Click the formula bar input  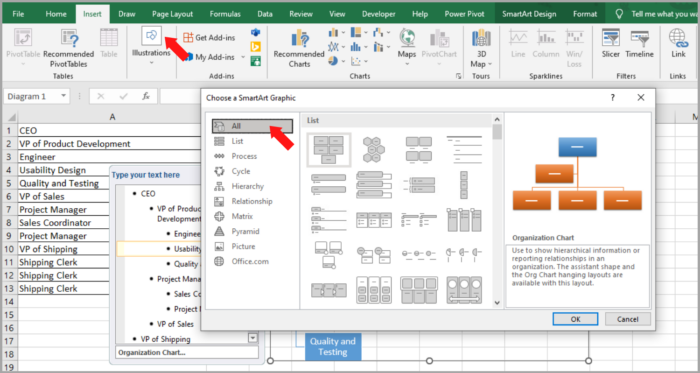[181, 96]
